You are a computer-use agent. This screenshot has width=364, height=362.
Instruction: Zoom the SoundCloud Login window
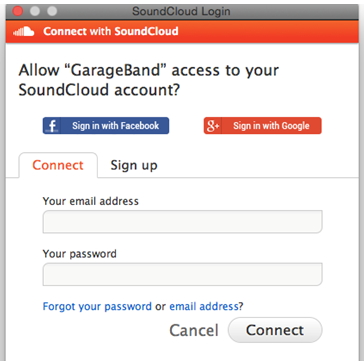tap(52, 11)
